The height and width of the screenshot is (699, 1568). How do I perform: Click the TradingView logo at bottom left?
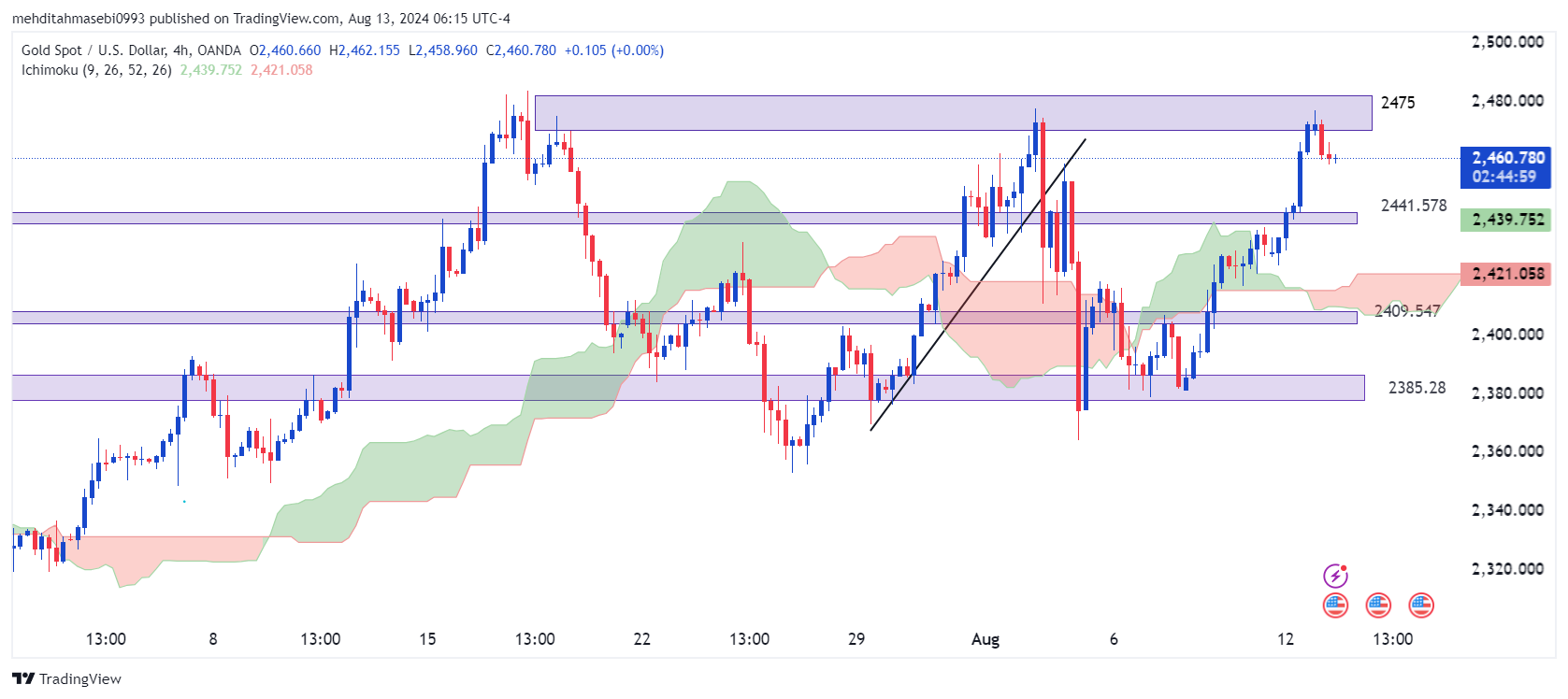pos(66,679)
